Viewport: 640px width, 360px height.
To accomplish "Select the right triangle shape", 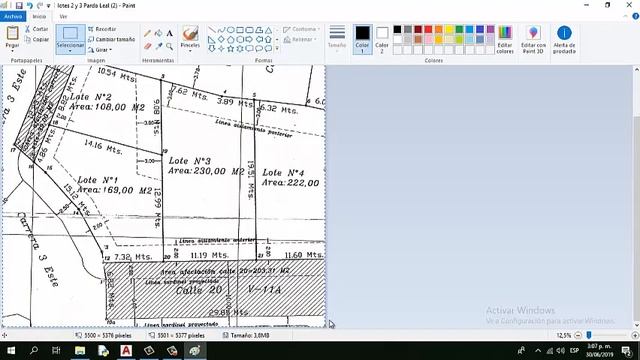I will point(212,39).
